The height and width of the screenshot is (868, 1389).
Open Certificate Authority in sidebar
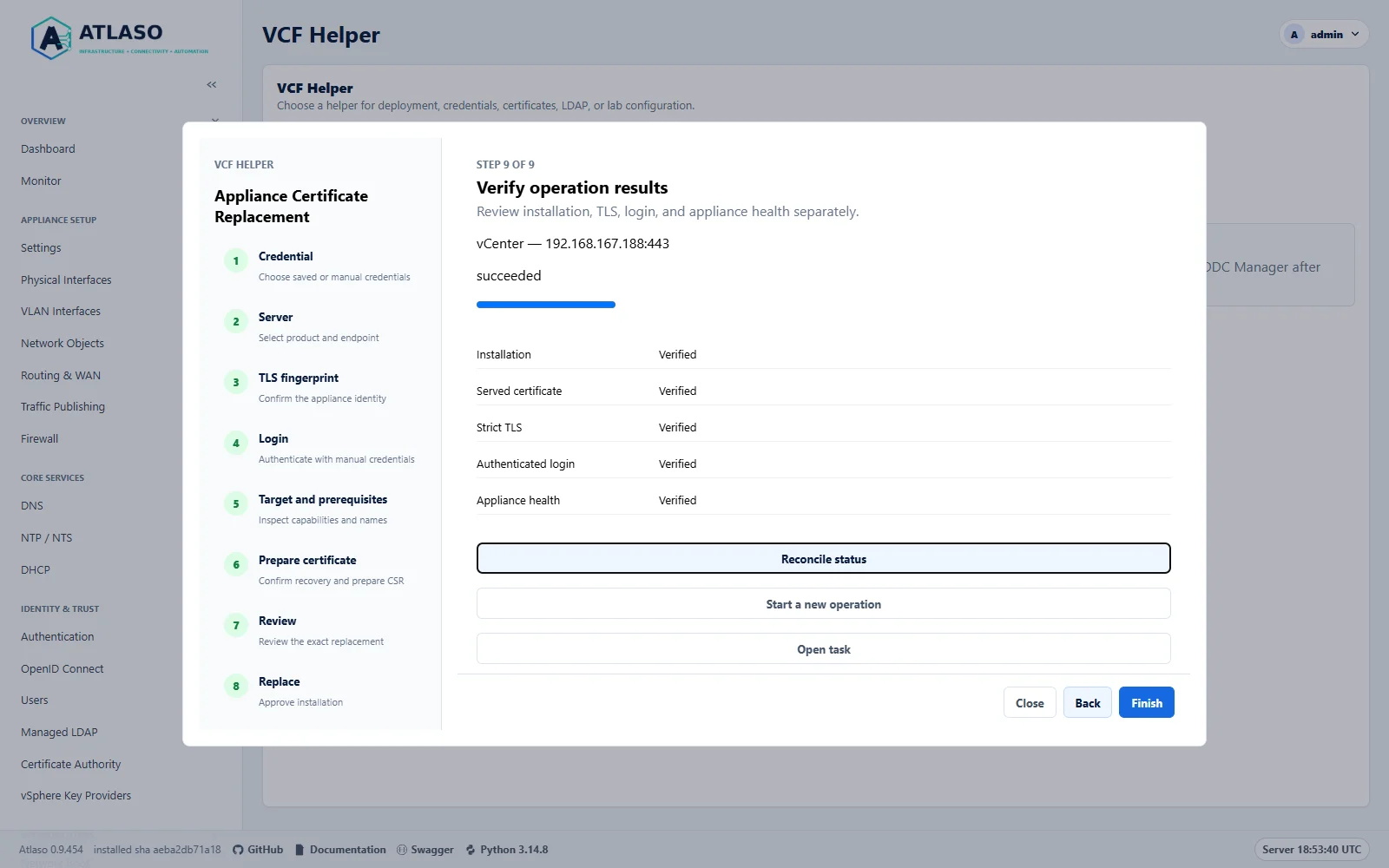coord(71,765)
